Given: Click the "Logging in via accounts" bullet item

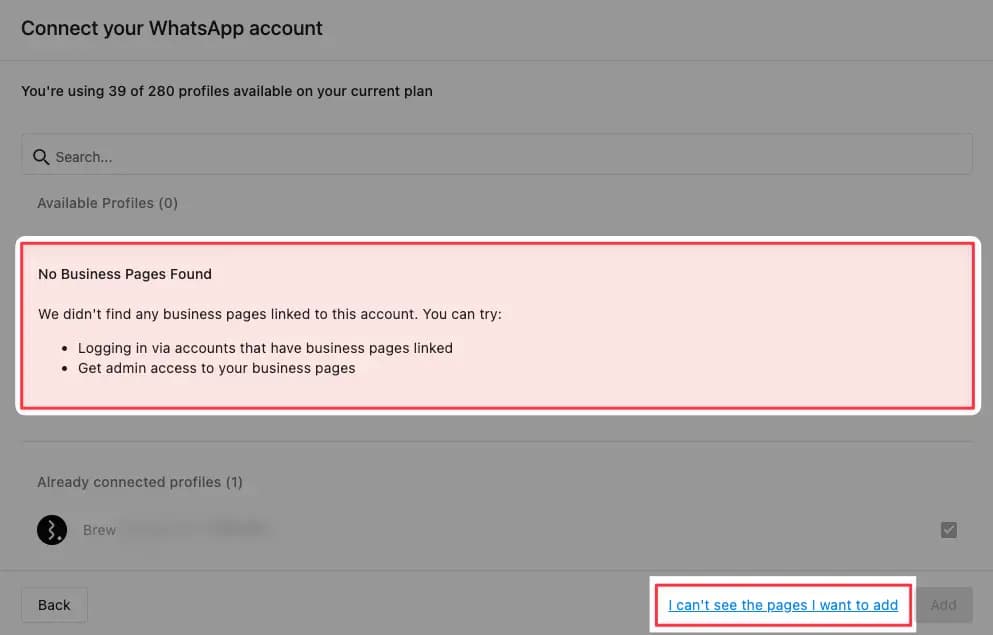Looking at the screenshot, I should coord(265,348).
